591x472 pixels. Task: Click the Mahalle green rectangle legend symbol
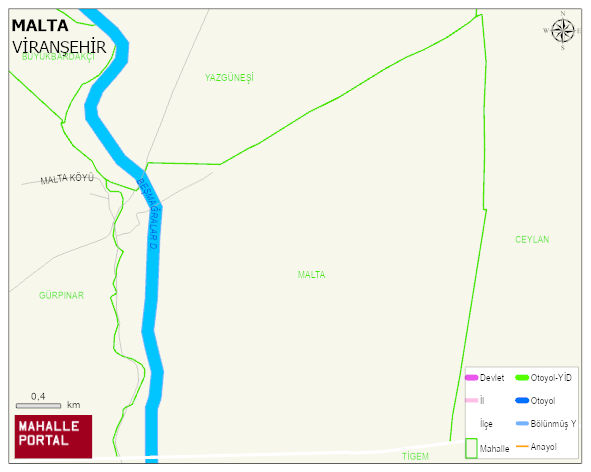pos(471,448)
